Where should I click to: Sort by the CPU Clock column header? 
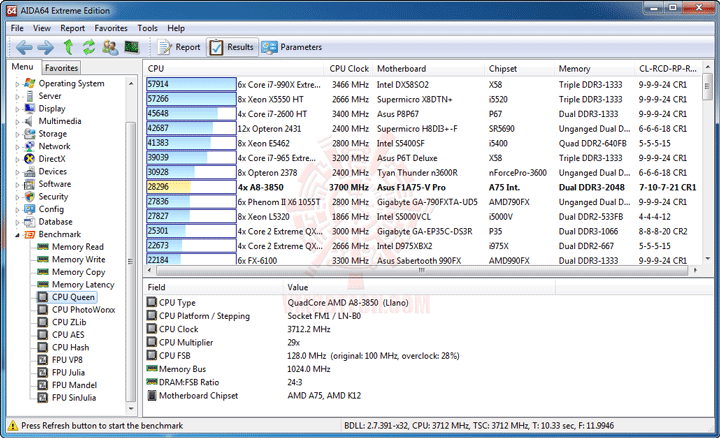[x=349, y=68]
